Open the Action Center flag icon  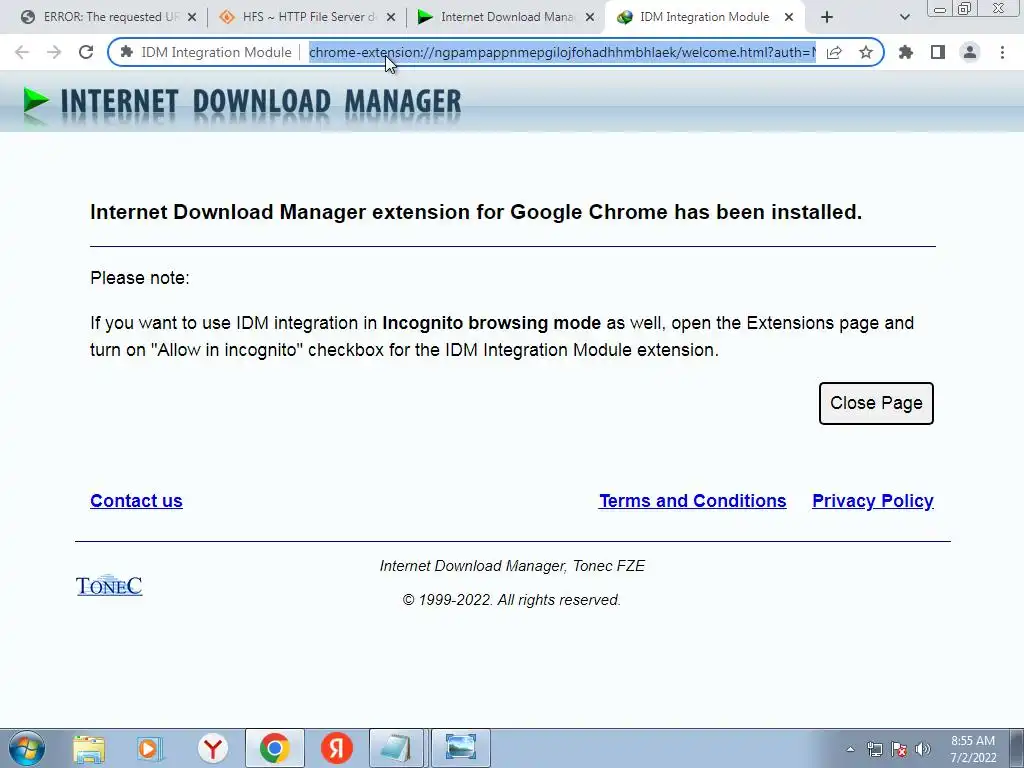coord(899,749)
